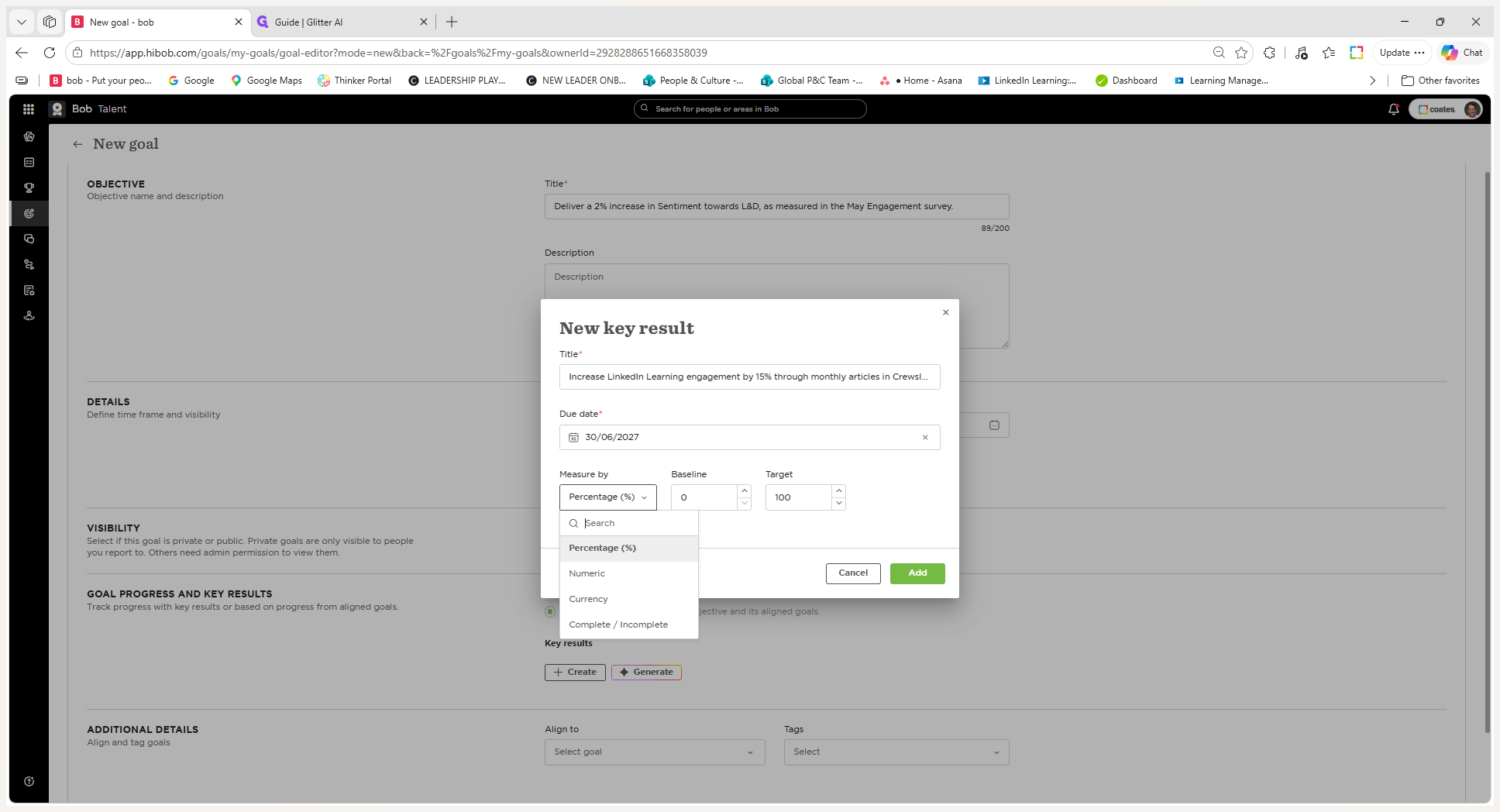Click the browser back arrow
Viewport: 1500px width, 812px height.
click(x=22, y=53)
